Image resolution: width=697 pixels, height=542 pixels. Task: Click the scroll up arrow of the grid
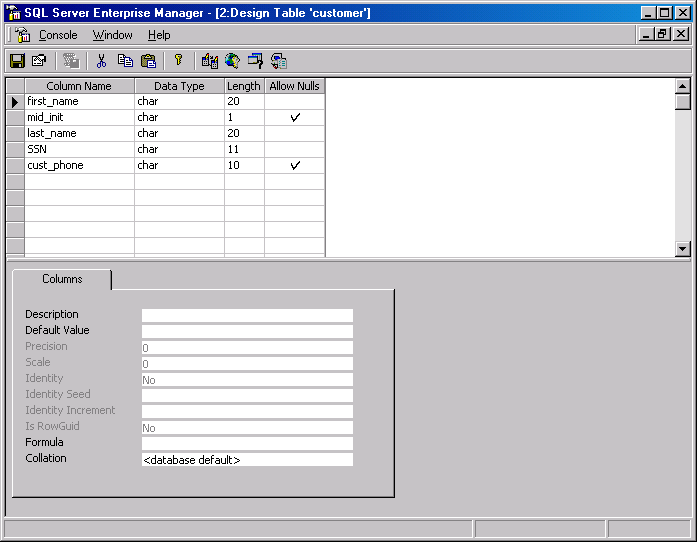(x=683, y=86)
